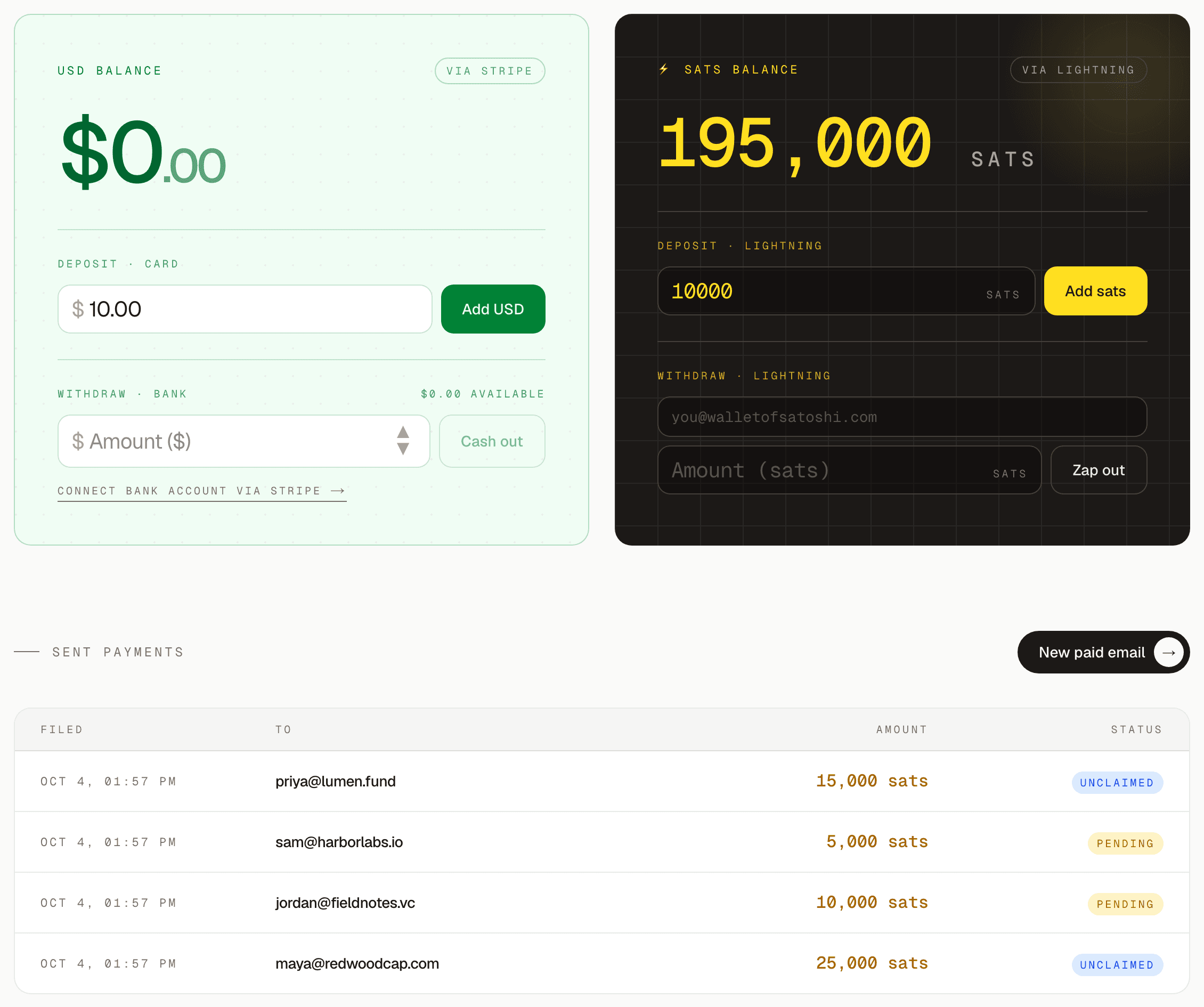Viewport: 1204px width, 1007px height.
Task: Click the $0.00 USD balance amount
Action: [143, 152]
